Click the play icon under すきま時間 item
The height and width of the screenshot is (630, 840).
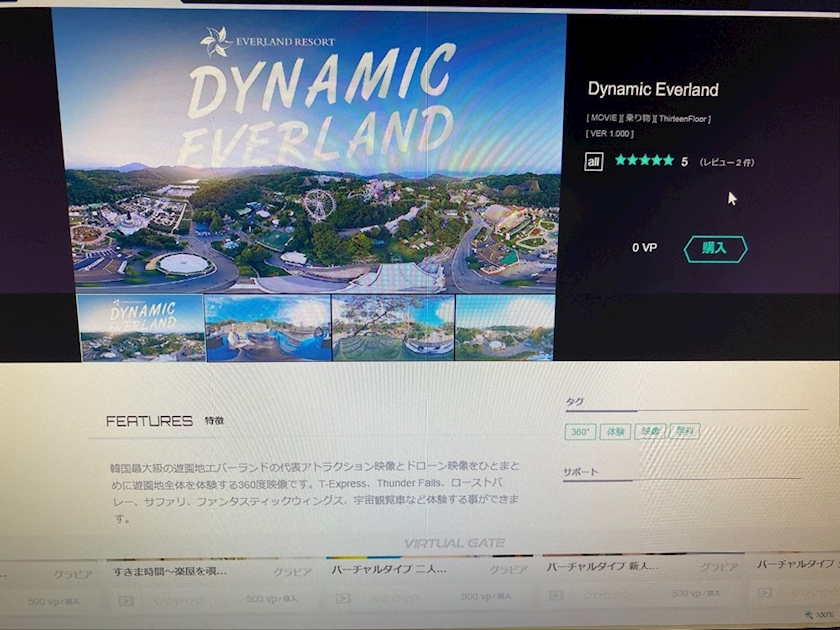click(x=126, y=601)
